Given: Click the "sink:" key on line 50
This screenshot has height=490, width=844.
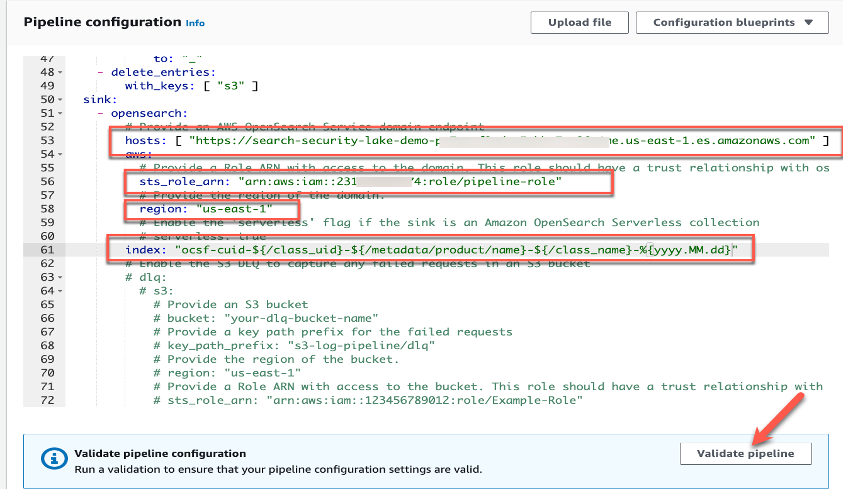Looking at the screenshot, I should pyautogui.click(x=100, y=100).
